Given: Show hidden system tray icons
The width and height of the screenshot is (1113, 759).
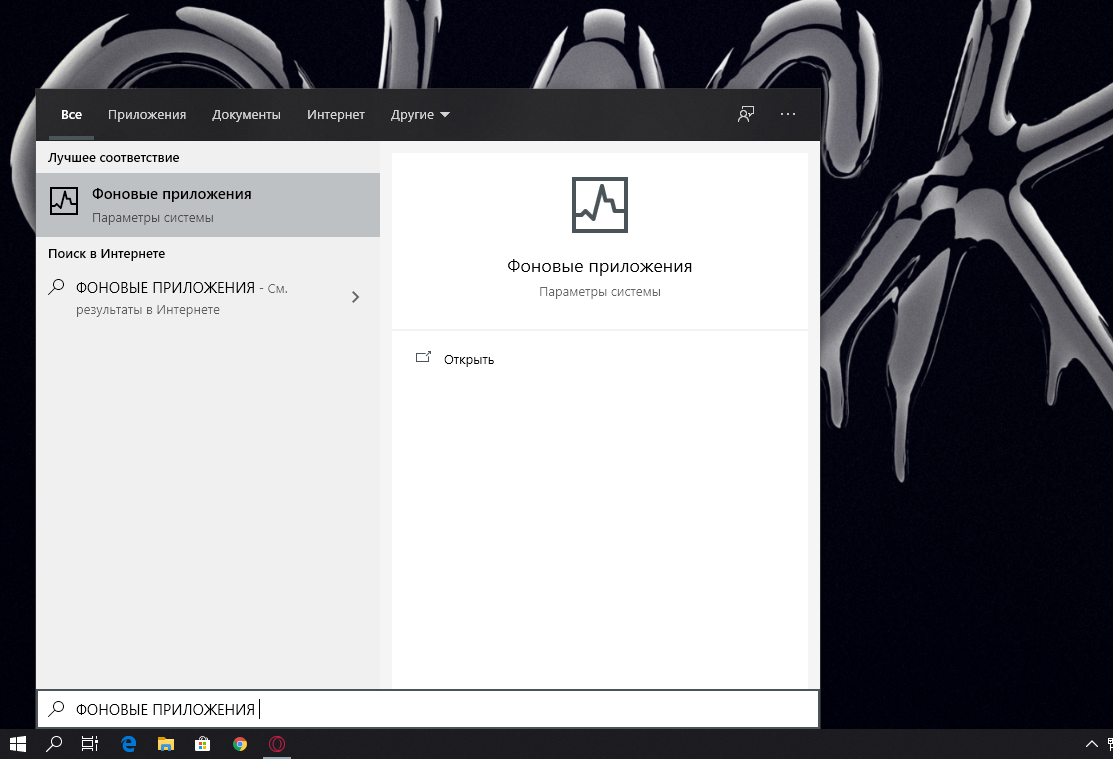Looking at the screenshot, I should coord(1092,744).
